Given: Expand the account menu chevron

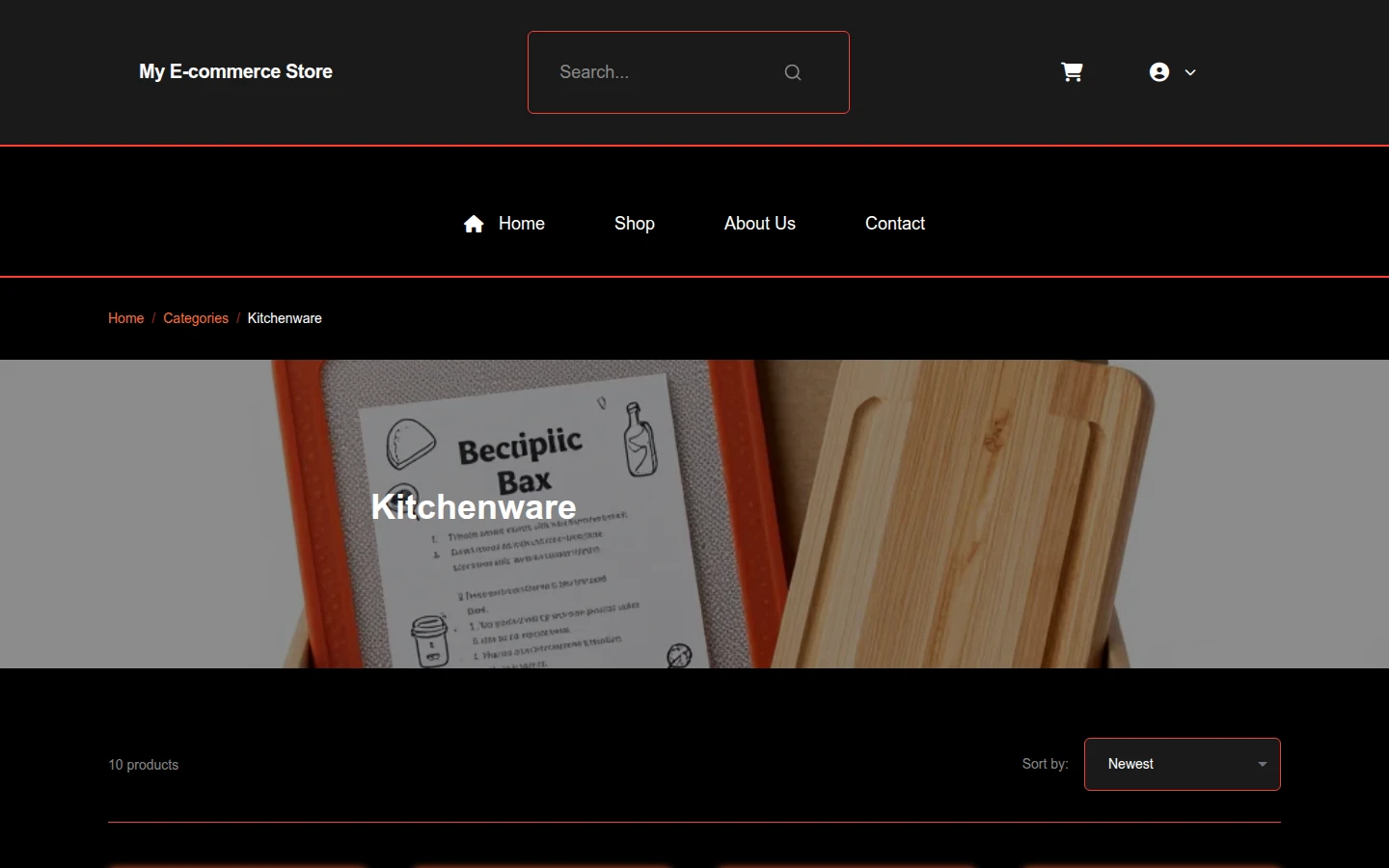Looking at the screenshot, I should coord(1190,72).
